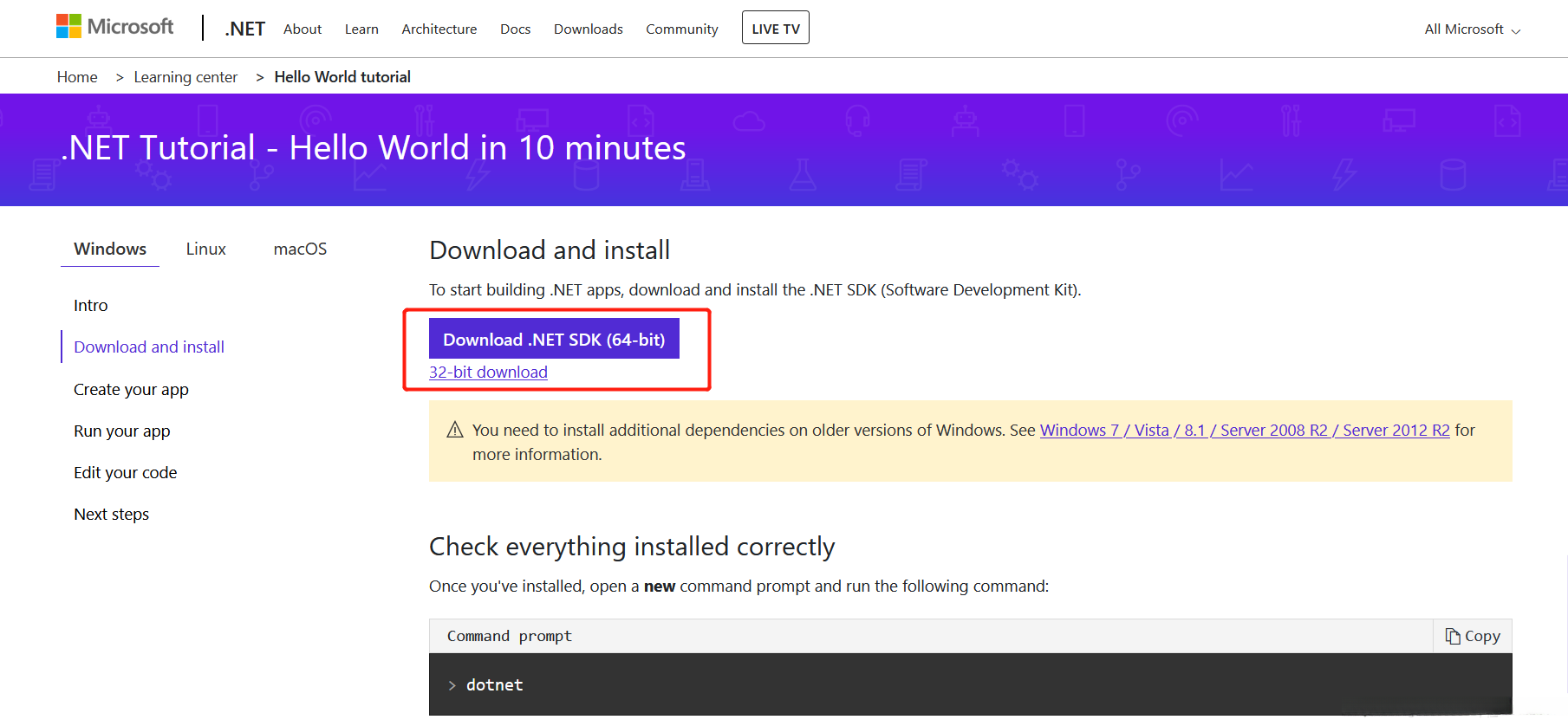1568x726 pixels.
Task: Click Download .NET SDK (64-bit) button
Action: [554, 340]
